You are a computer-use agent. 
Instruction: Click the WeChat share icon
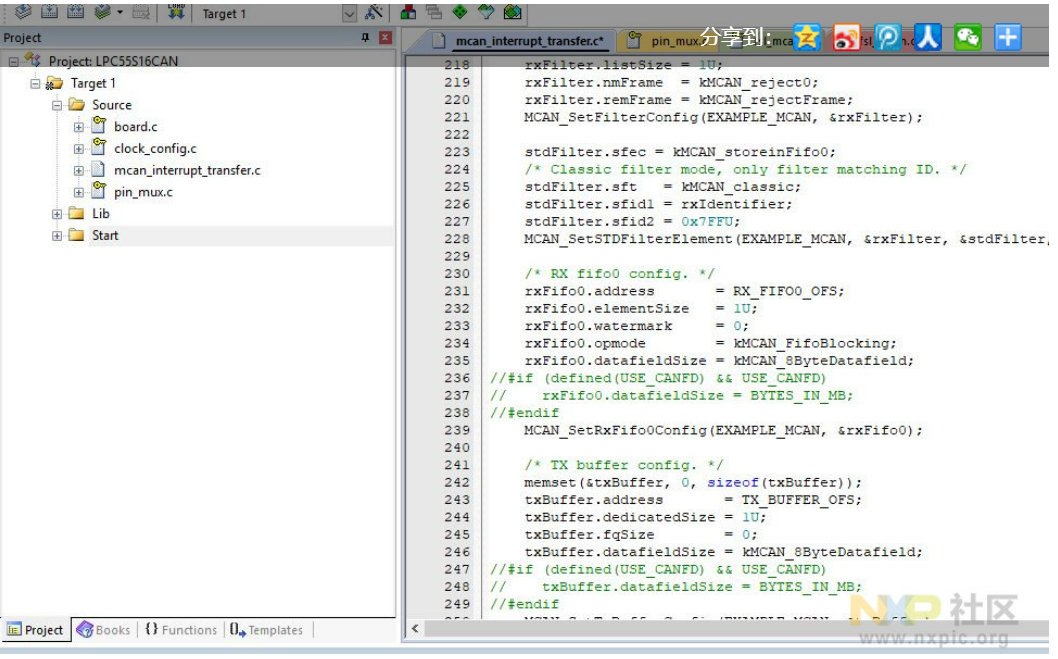(x=967, y=38)
